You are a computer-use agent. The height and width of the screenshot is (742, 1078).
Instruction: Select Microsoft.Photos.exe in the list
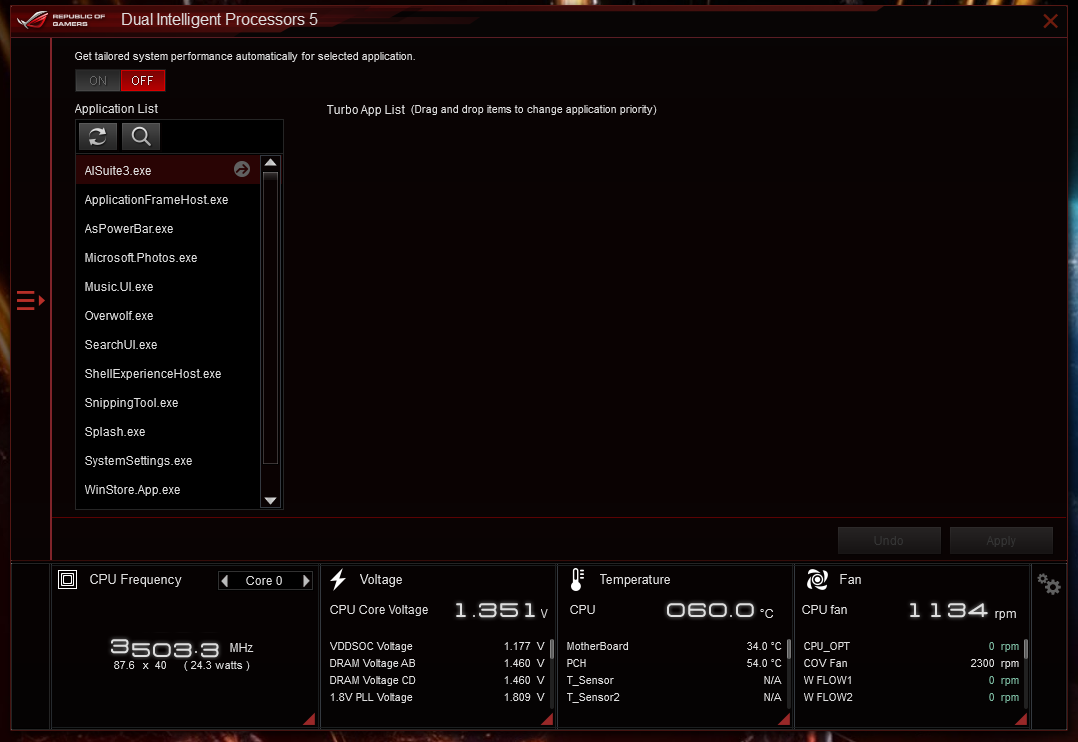tap(168, 257)
